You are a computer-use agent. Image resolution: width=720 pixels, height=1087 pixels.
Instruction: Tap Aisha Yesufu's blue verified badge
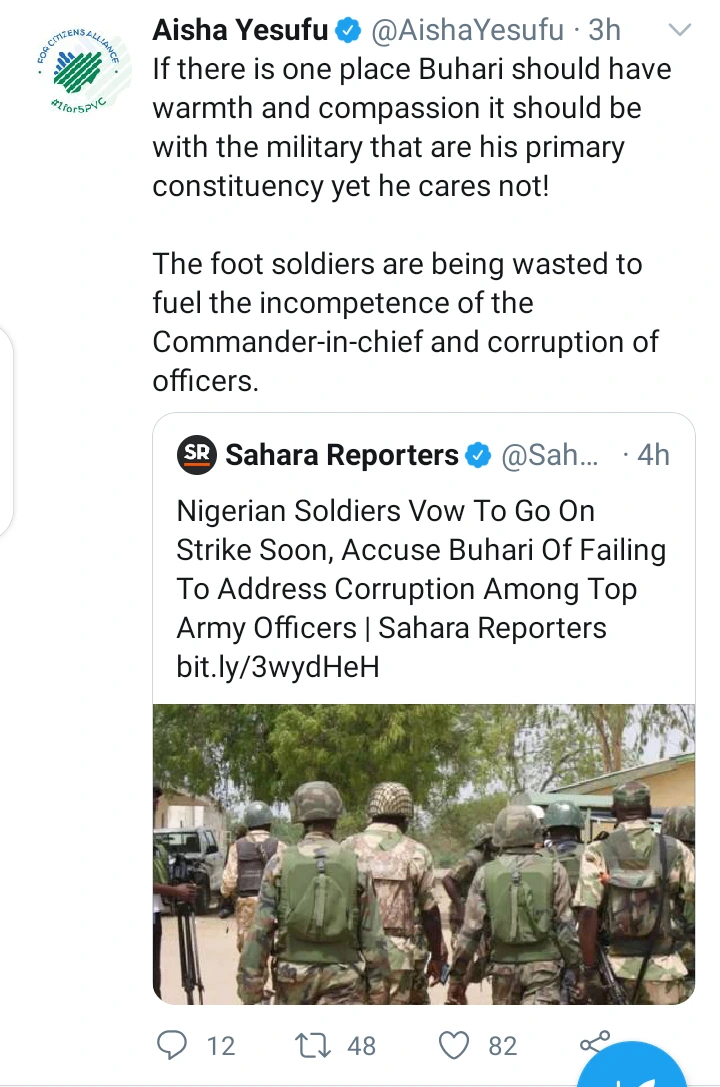pyautogui.click(x=349, y=31)
